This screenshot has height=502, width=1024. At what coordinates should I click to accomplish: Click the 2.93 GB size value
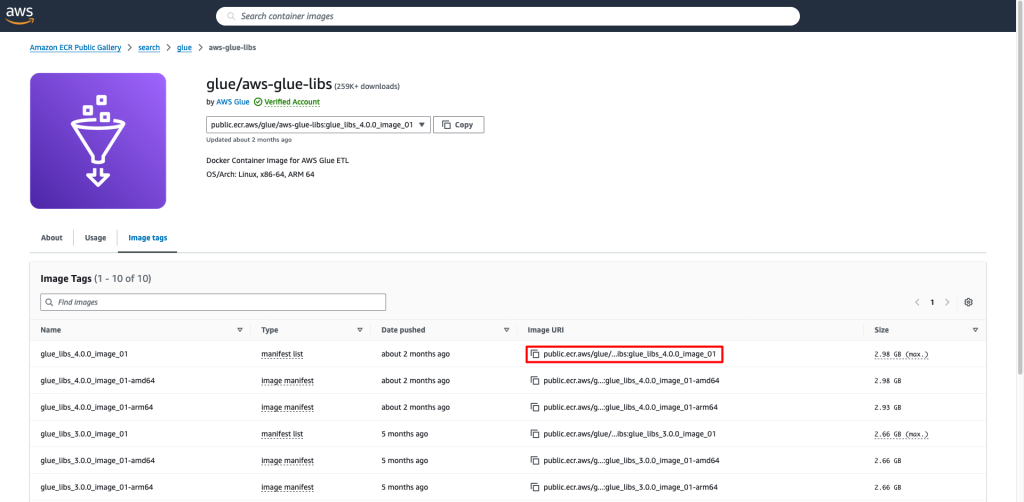click(x=888, y=407)
